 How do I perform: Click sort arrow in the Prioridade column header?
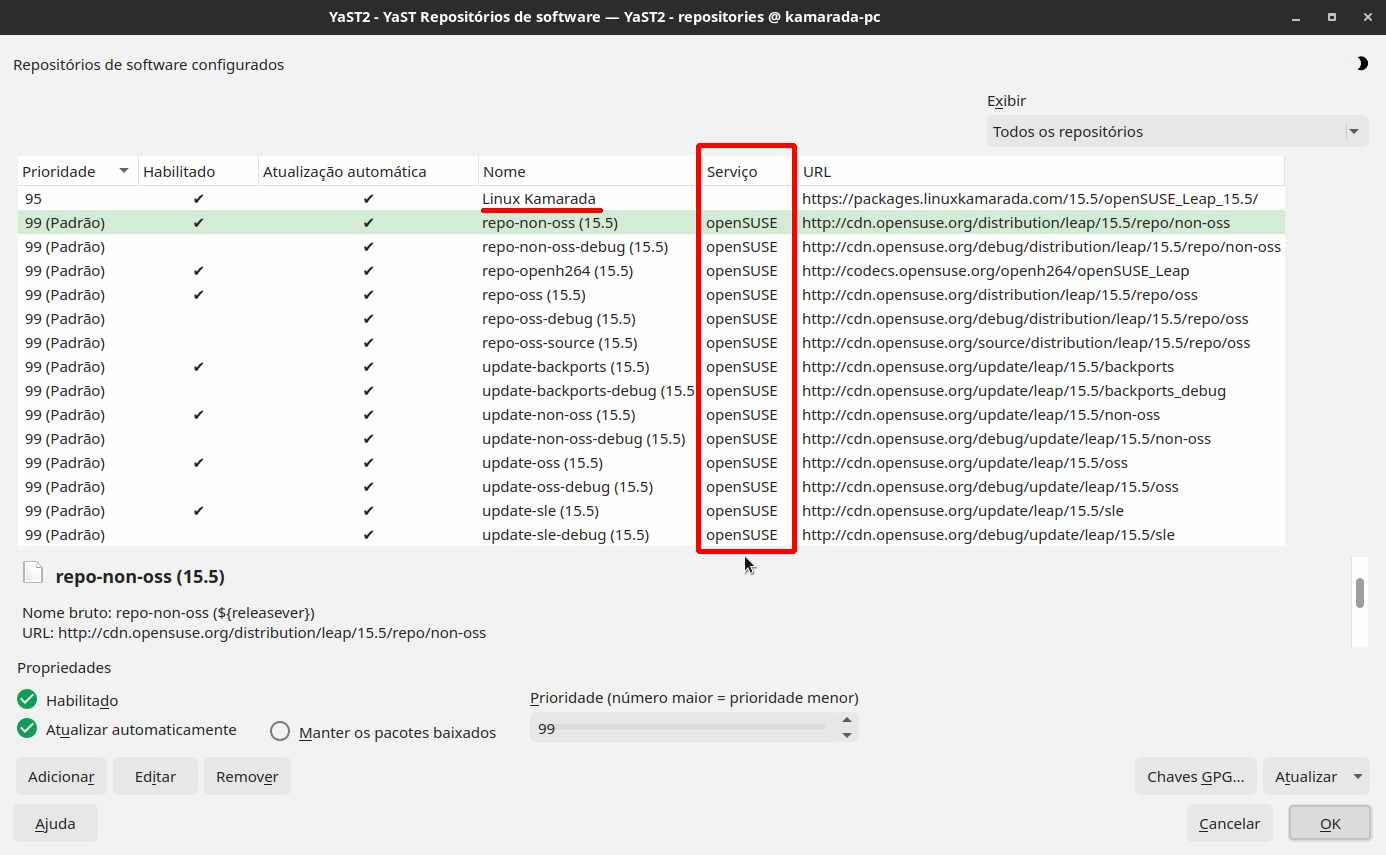click(x=124, y=171)
